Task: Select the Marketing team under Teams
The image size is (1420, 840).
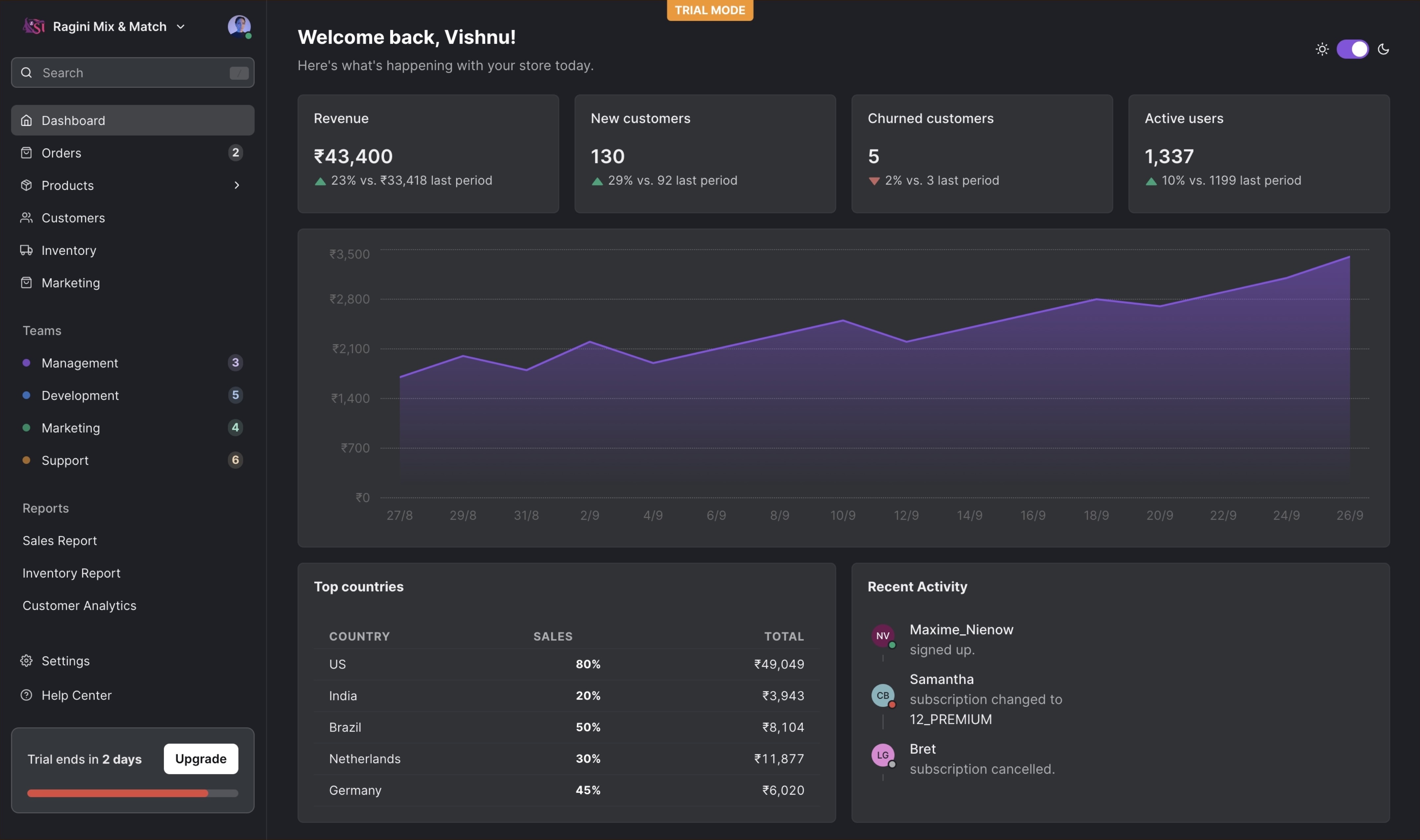Action: [133, 427]
